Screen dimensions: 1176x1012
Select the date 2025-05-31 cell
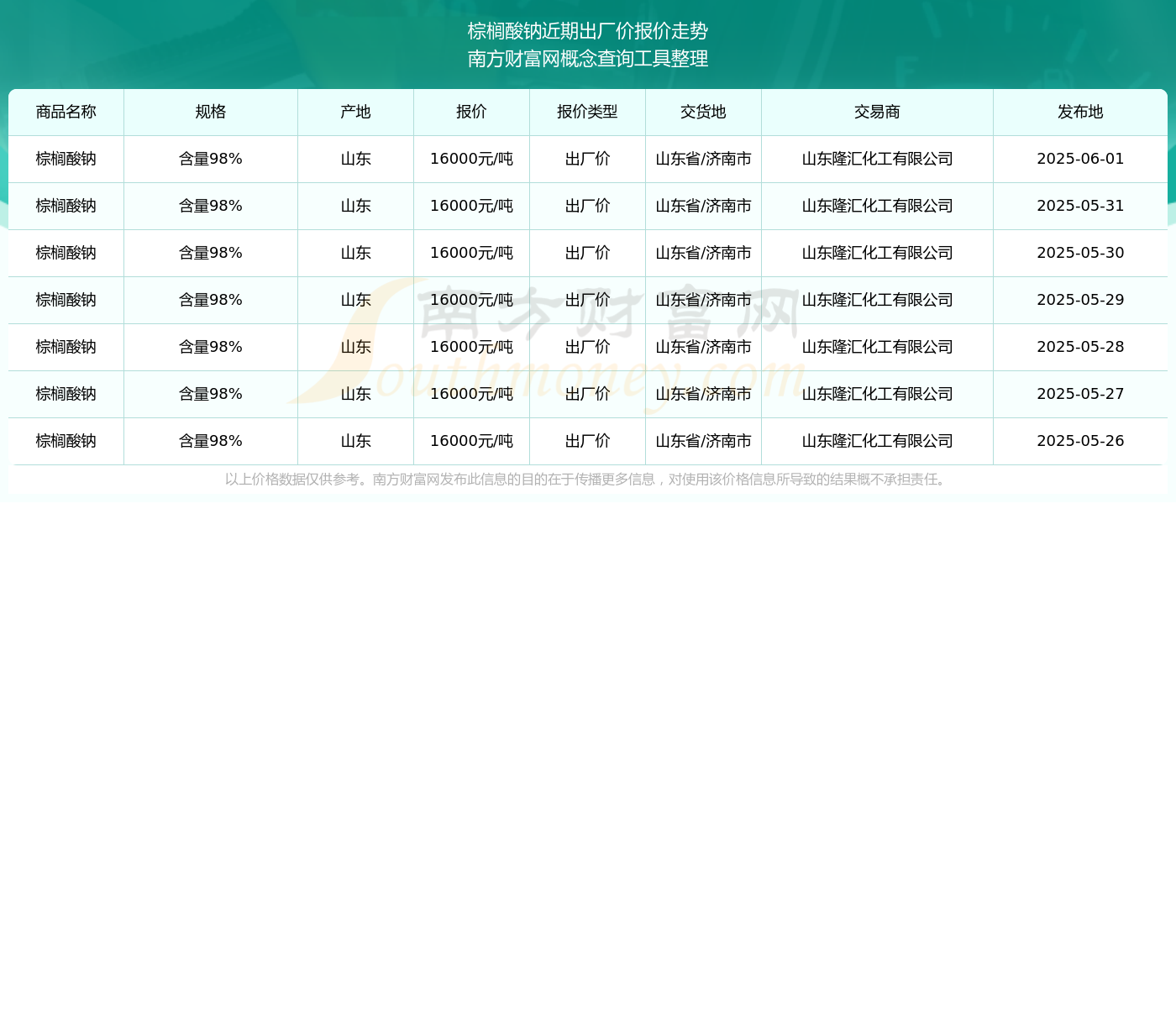pos(1080,206)
